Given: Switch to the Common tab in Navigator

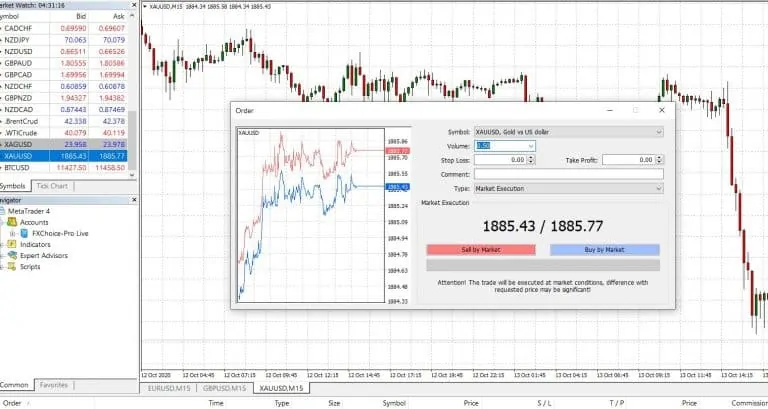Looking at the screenshot, I should [x=15, y=385].
